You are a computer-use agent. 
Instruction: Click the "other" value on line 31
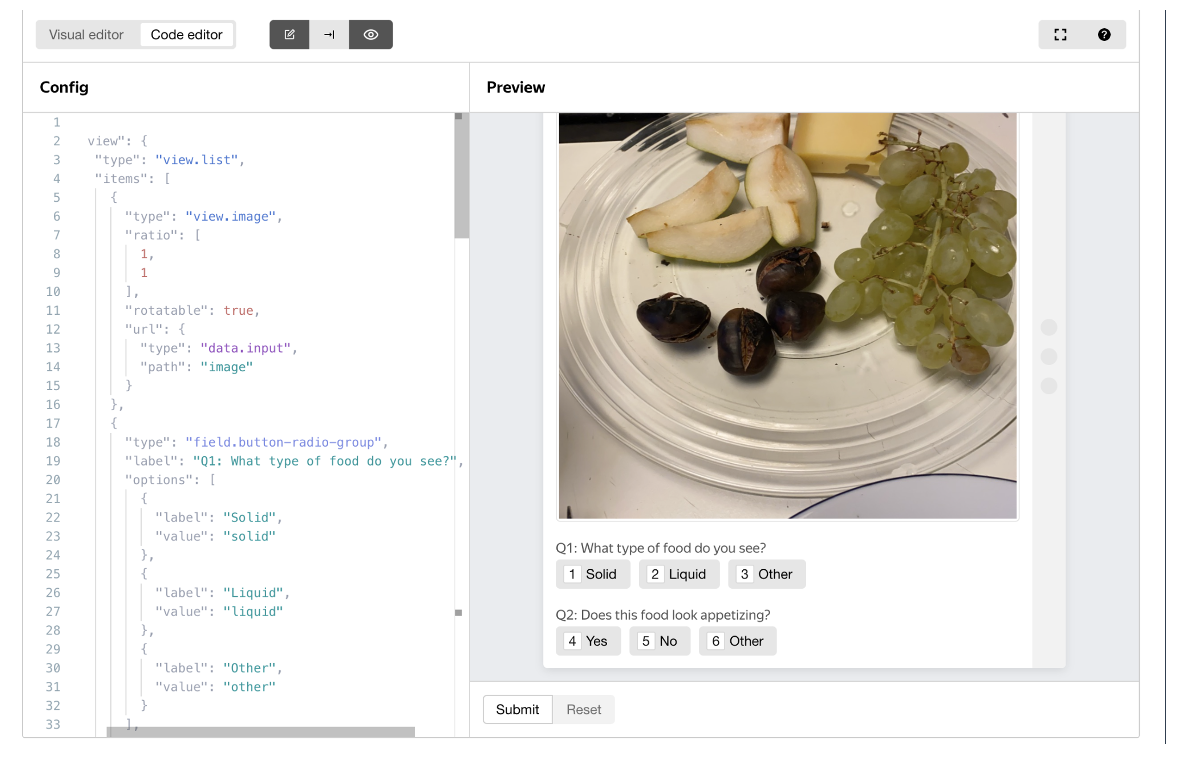point(250,687)
